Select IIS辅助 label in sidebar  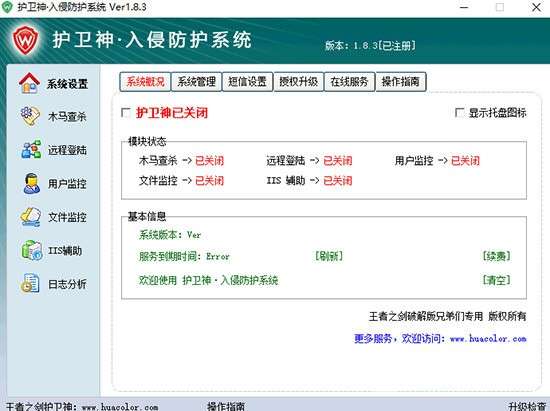(x=65, y=250)
